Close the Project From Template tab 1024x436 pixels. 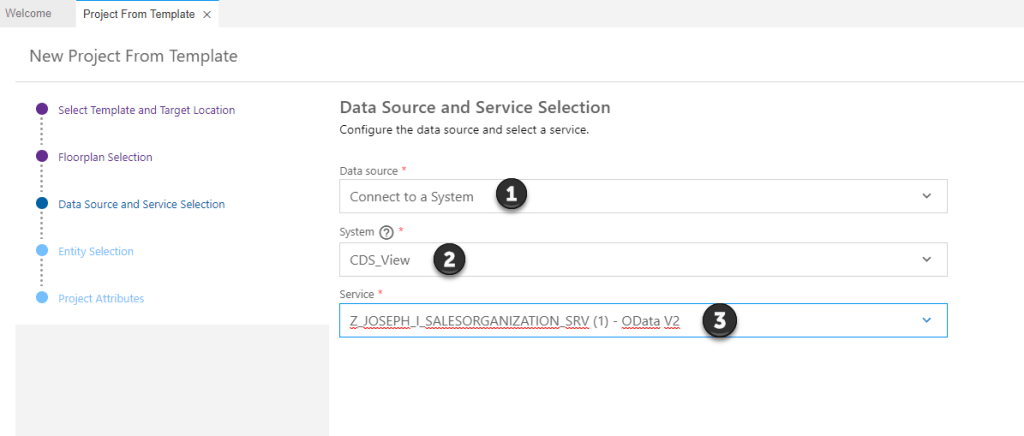point(206,15)
